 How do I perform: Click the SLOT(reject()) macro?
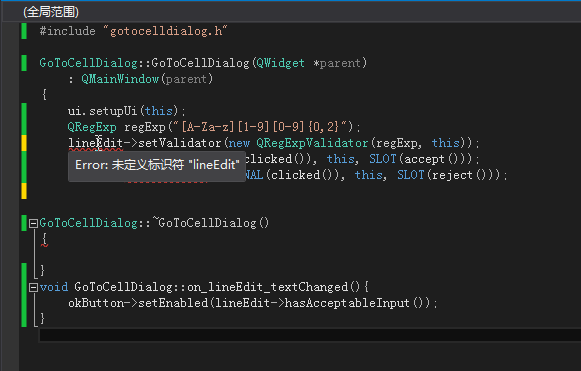[x=448, y=175]
